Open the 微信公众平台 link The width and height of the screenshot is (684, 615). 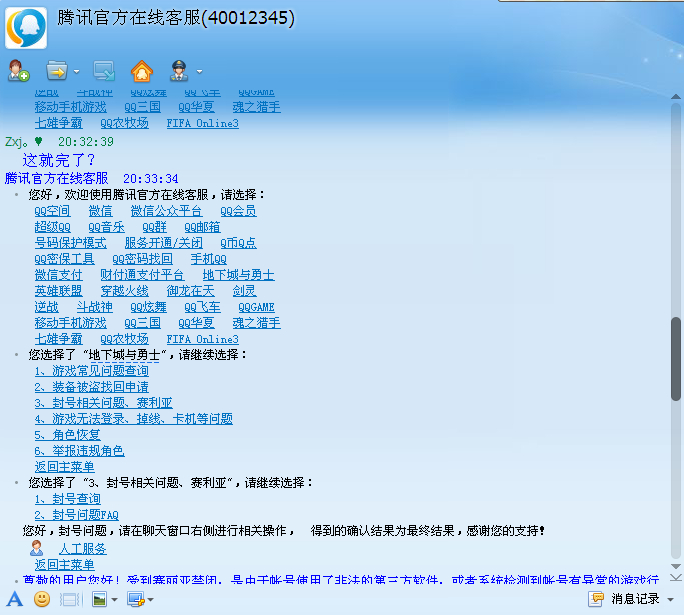pyautogui.click(x=166, y=211)
